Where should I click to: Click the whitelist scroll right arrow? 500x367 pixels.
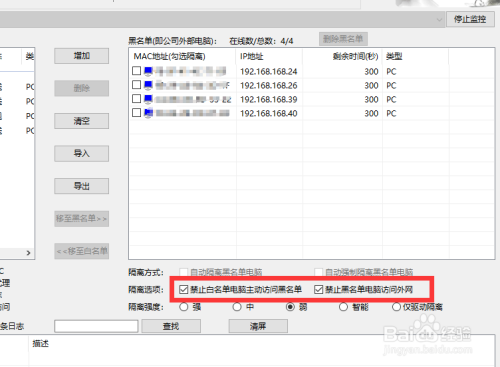click(29, 253)
